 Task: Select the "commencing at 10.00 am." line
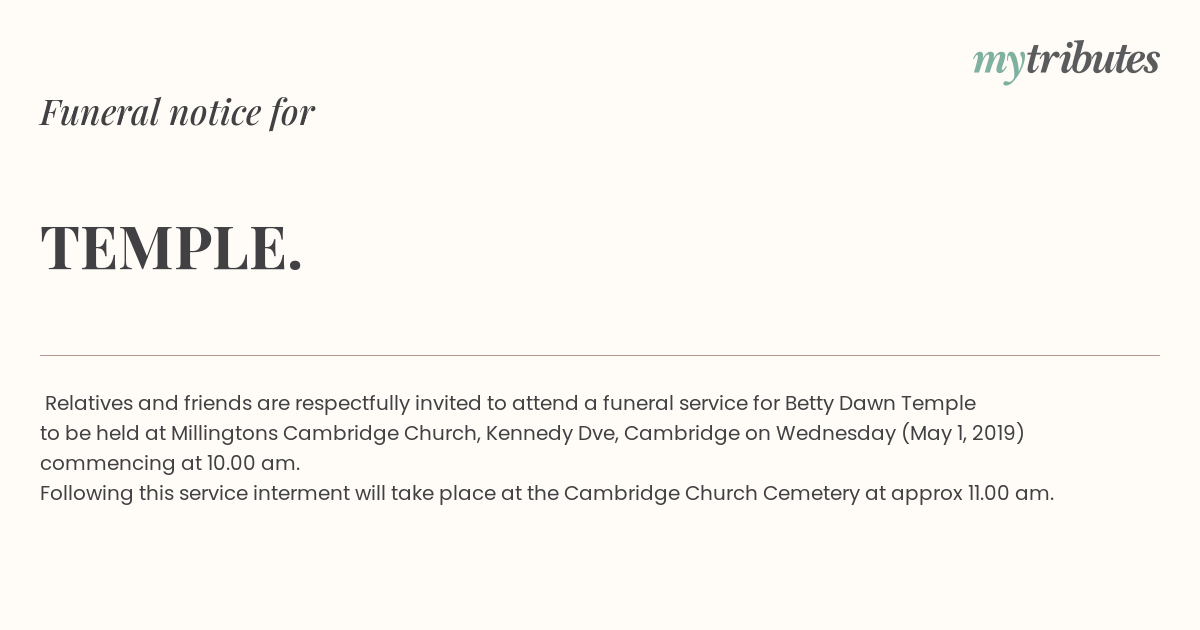click(x=170, y=464)
